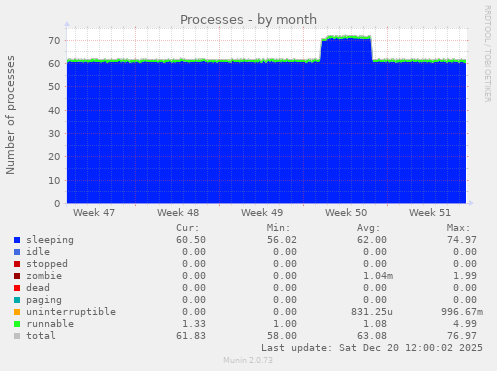497x371 pixels.
Task: Click the y-axis label 50
Action: (54, 87)
